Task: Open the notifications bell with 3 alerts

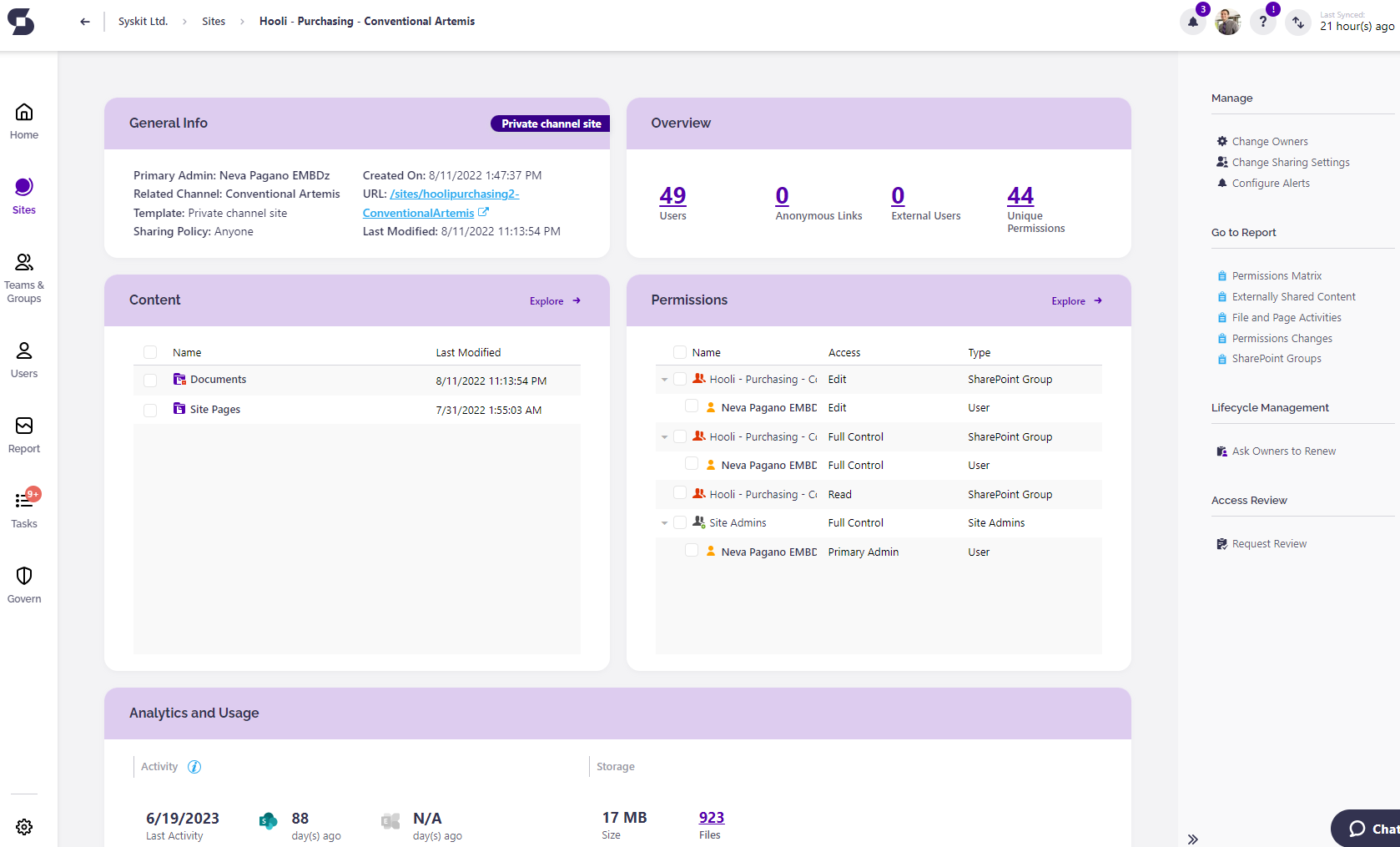Action: tap(1192, 21)
